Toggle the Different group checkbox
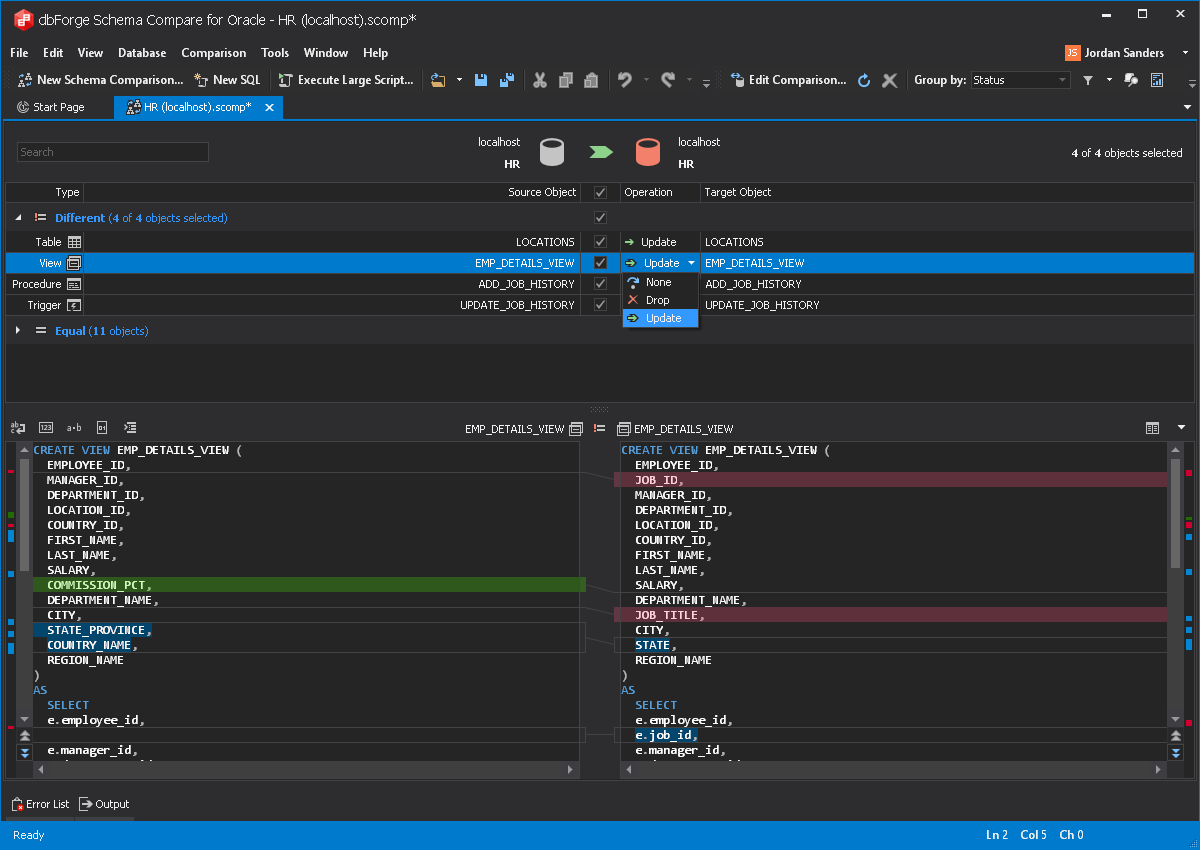This screenshot has width=1200, height=850. coord(600,217)
